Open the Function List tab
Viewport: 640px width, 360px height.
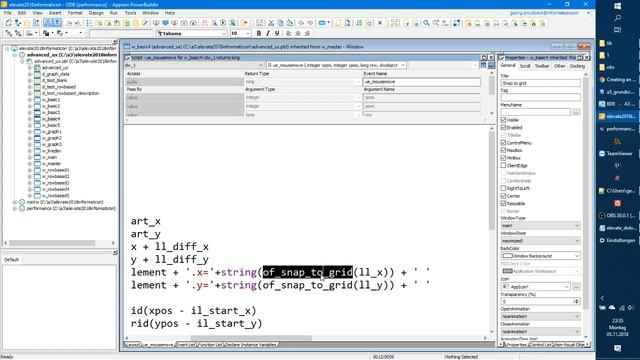211,345
